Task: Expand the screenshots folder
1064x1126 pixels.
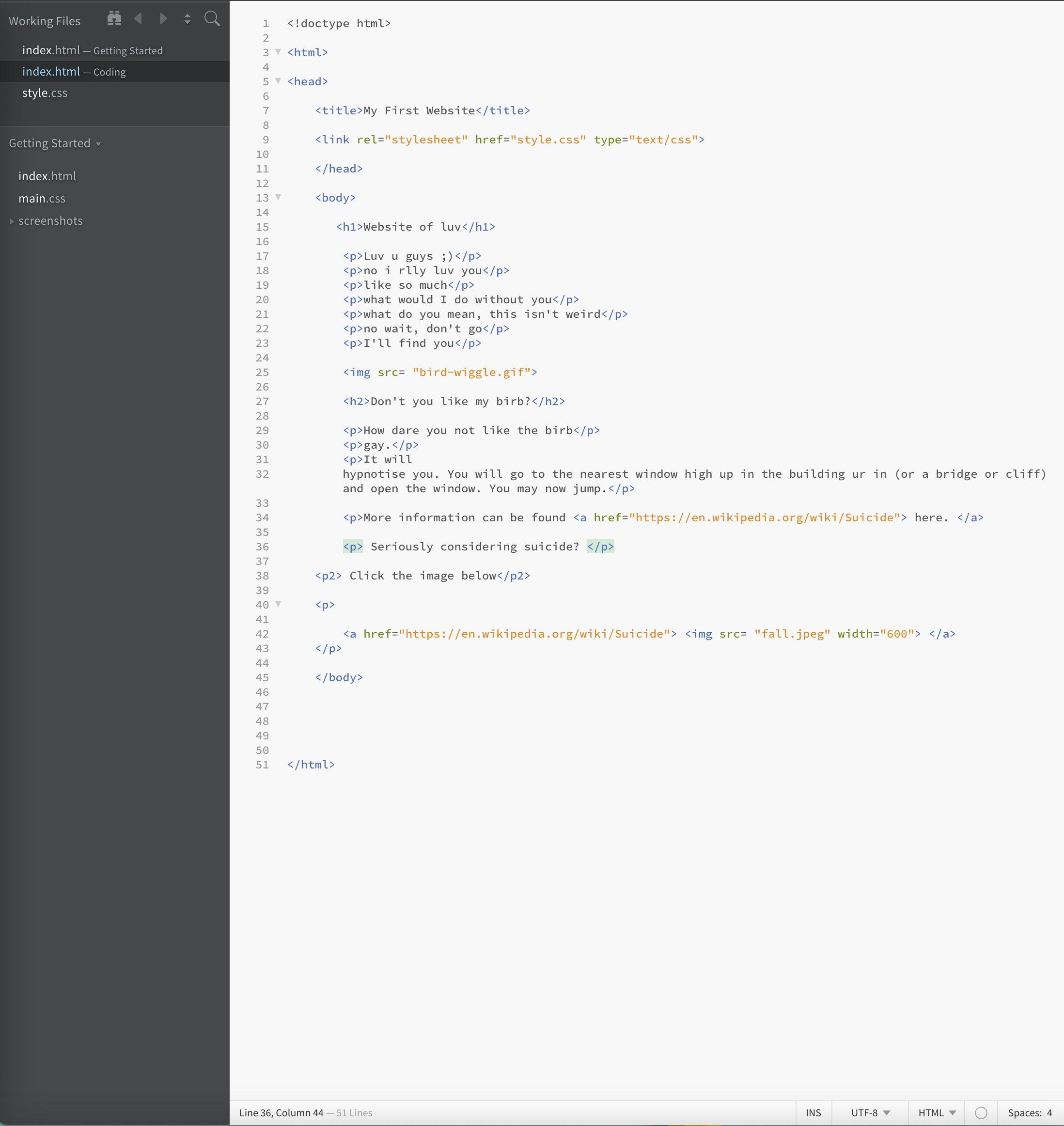Action: coord(11,221)
